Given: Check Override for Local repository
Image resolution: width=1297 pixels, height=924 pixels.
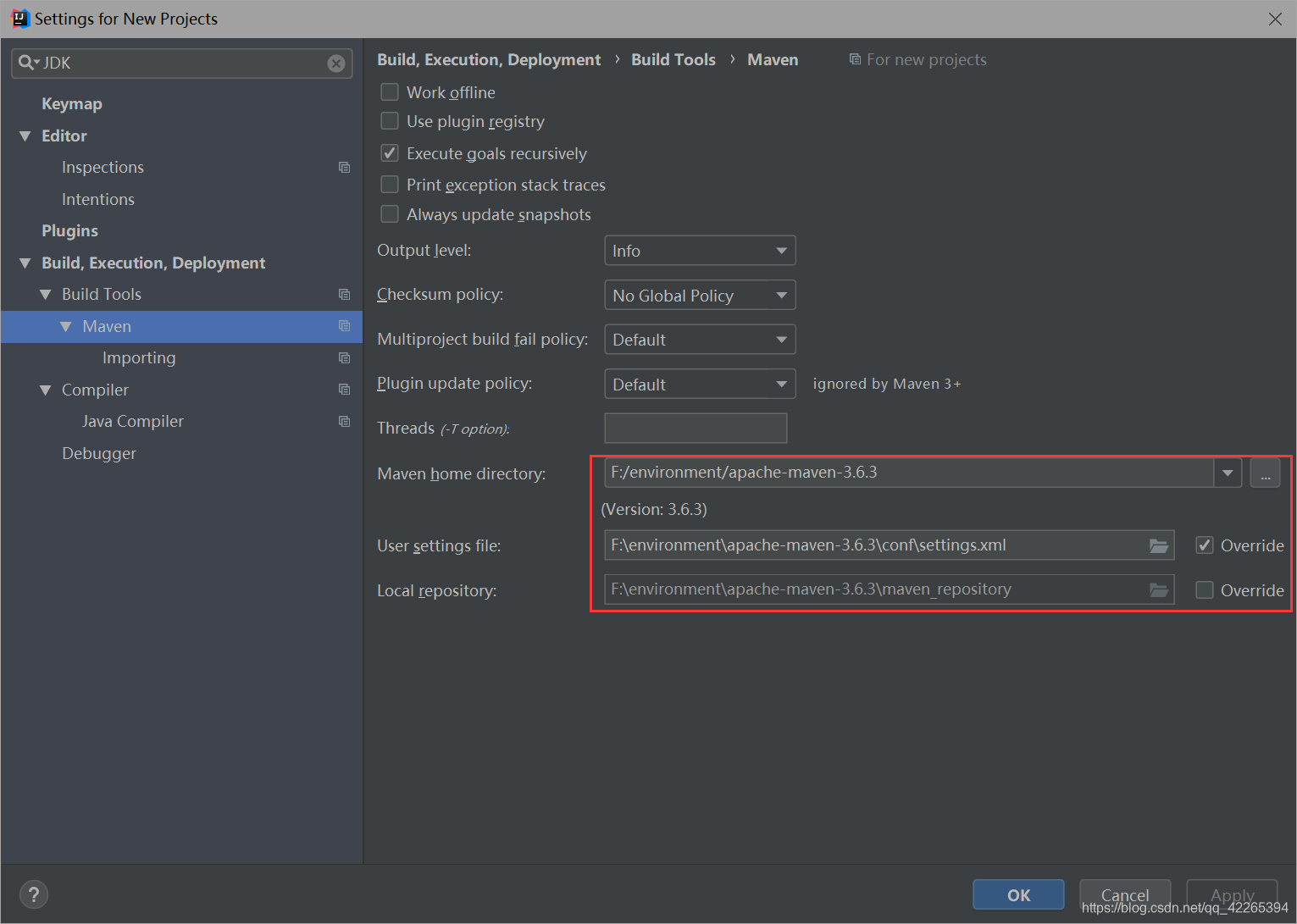Looking at the screenshot, I should click(x=1205, y=590).
